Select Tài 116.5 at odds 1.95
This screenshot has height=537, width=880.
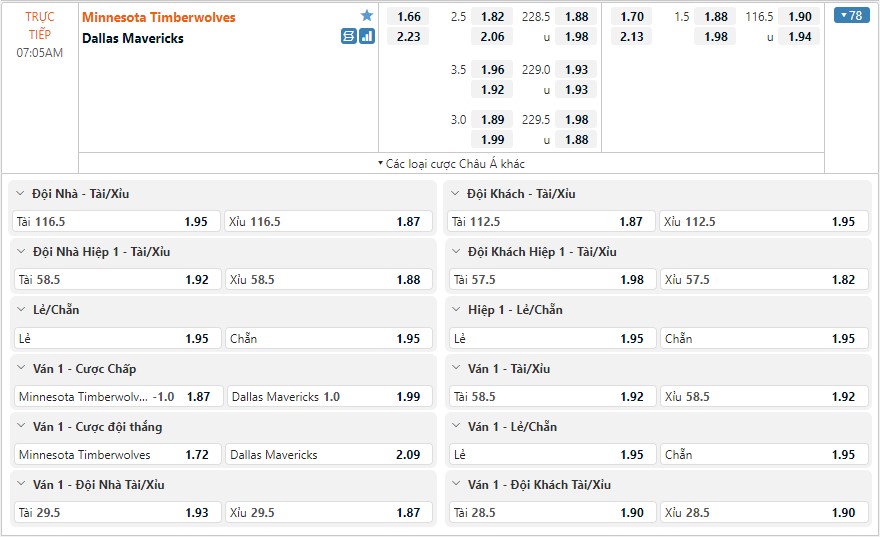[117, 222]
